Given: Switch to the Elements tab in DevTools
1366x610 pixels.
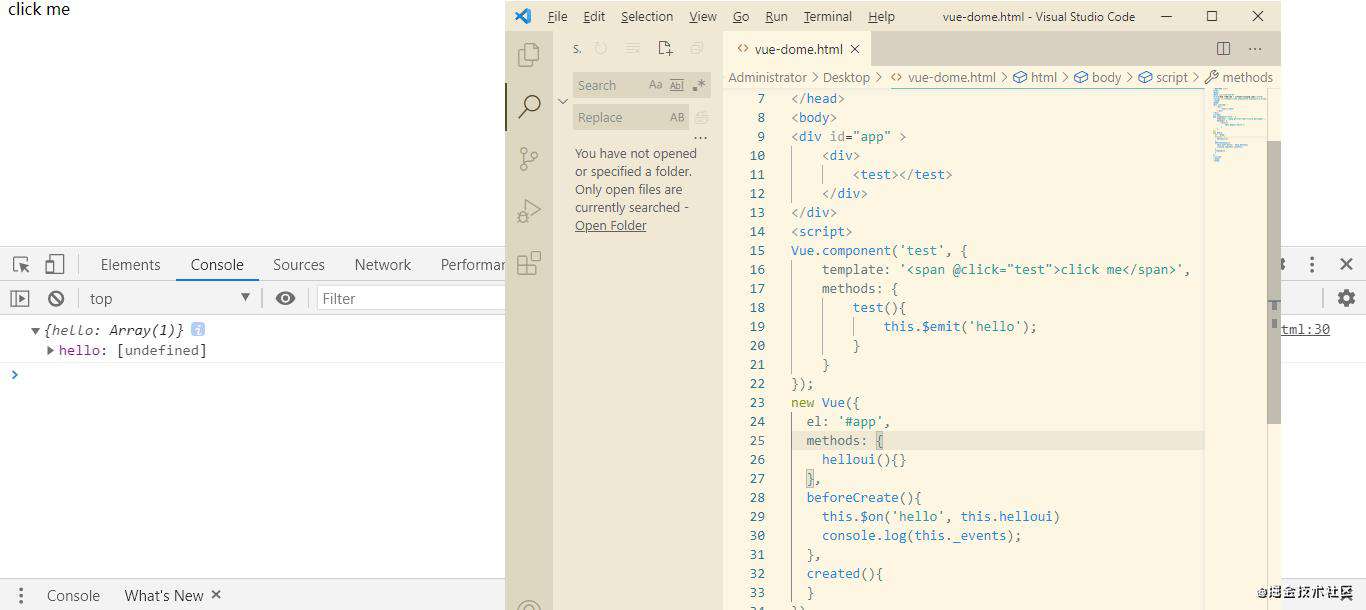Looking at the screenshot, I should click(130, 265).
